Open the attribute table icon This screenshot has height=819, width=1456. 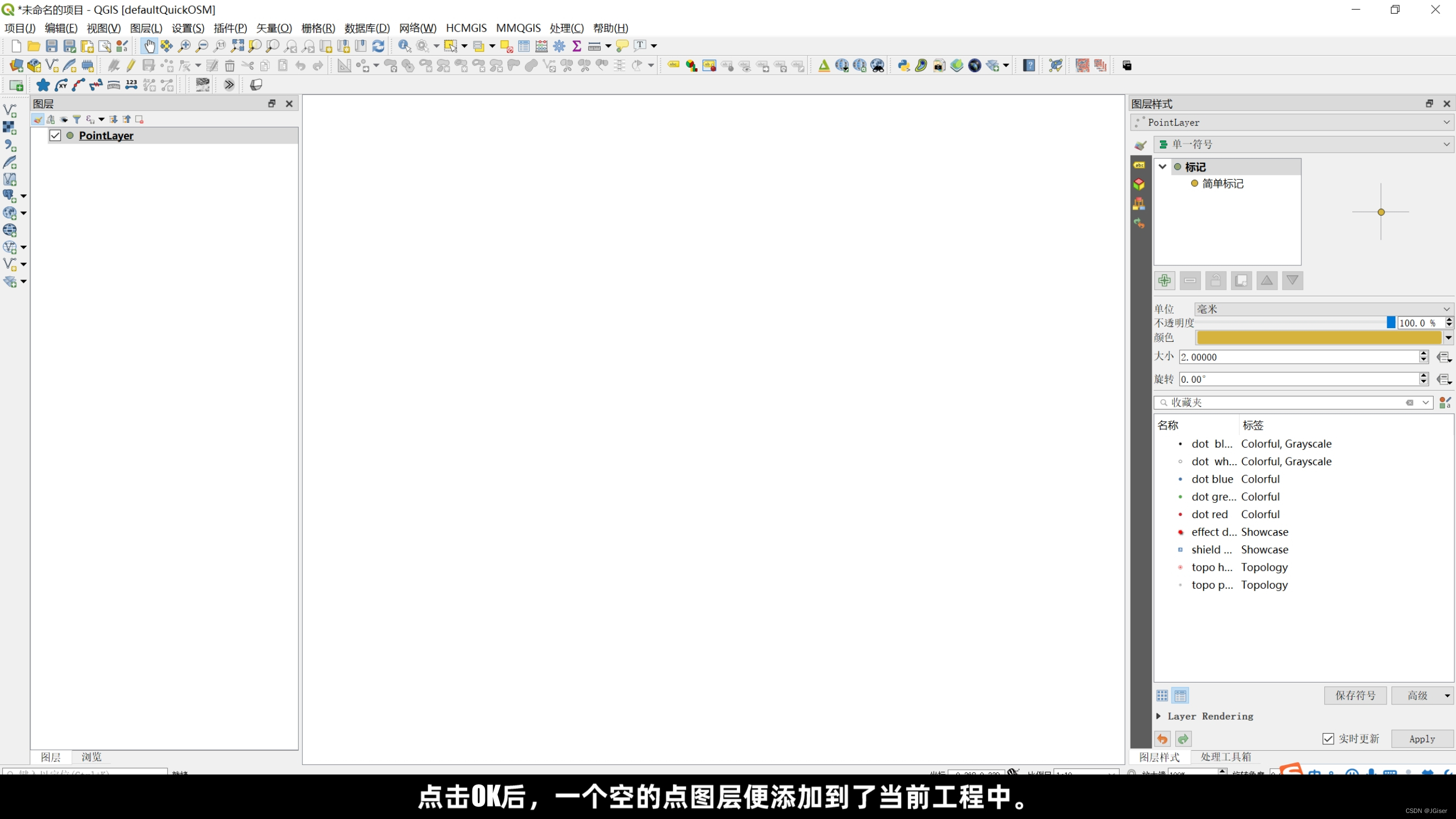(524, 46)
